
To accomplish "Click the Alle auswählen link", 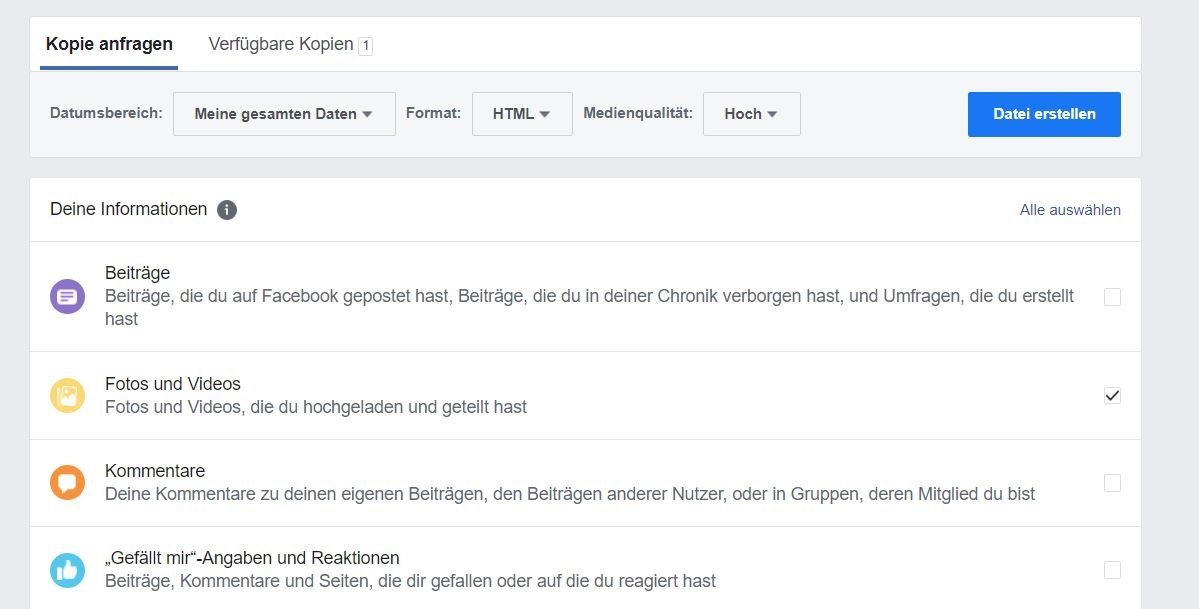I will point(1070,210).
